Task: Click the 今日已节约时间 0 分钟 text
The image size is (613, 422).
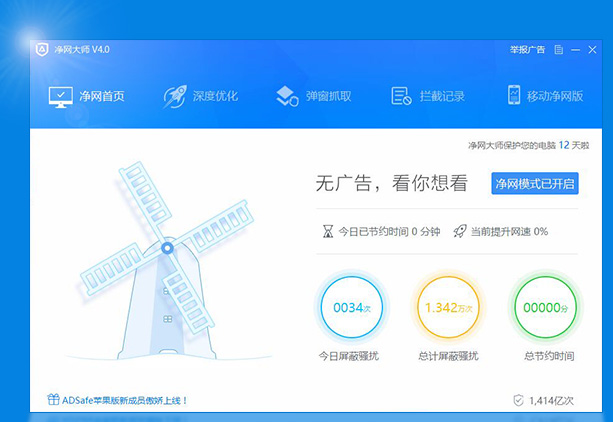Action: (389, 232)
